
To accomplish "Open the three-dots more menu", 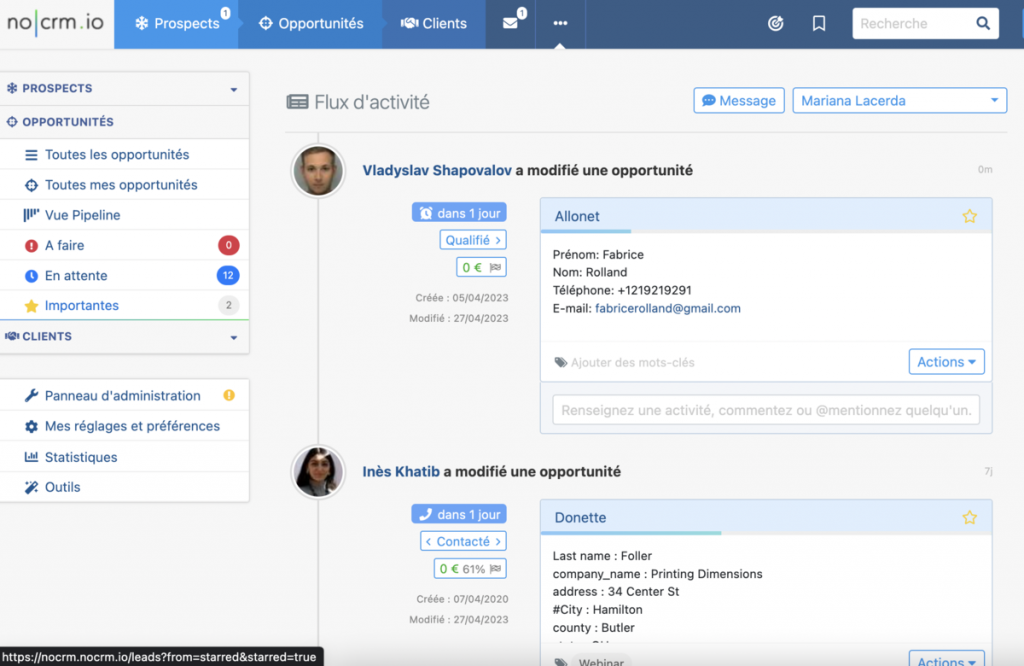I will [560, 24].
